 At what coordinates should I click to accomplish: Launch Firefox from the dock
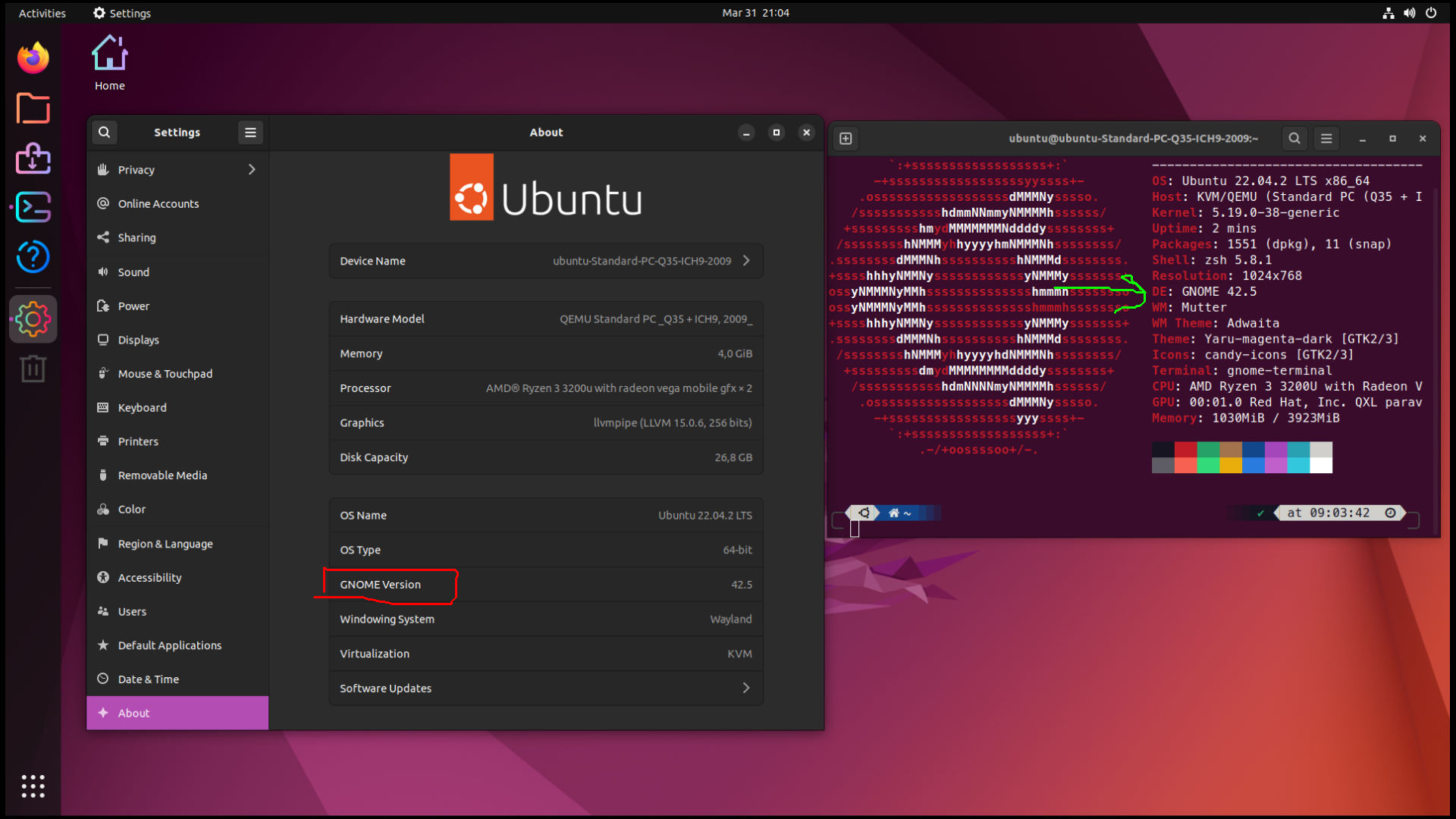tap(33, 58)
